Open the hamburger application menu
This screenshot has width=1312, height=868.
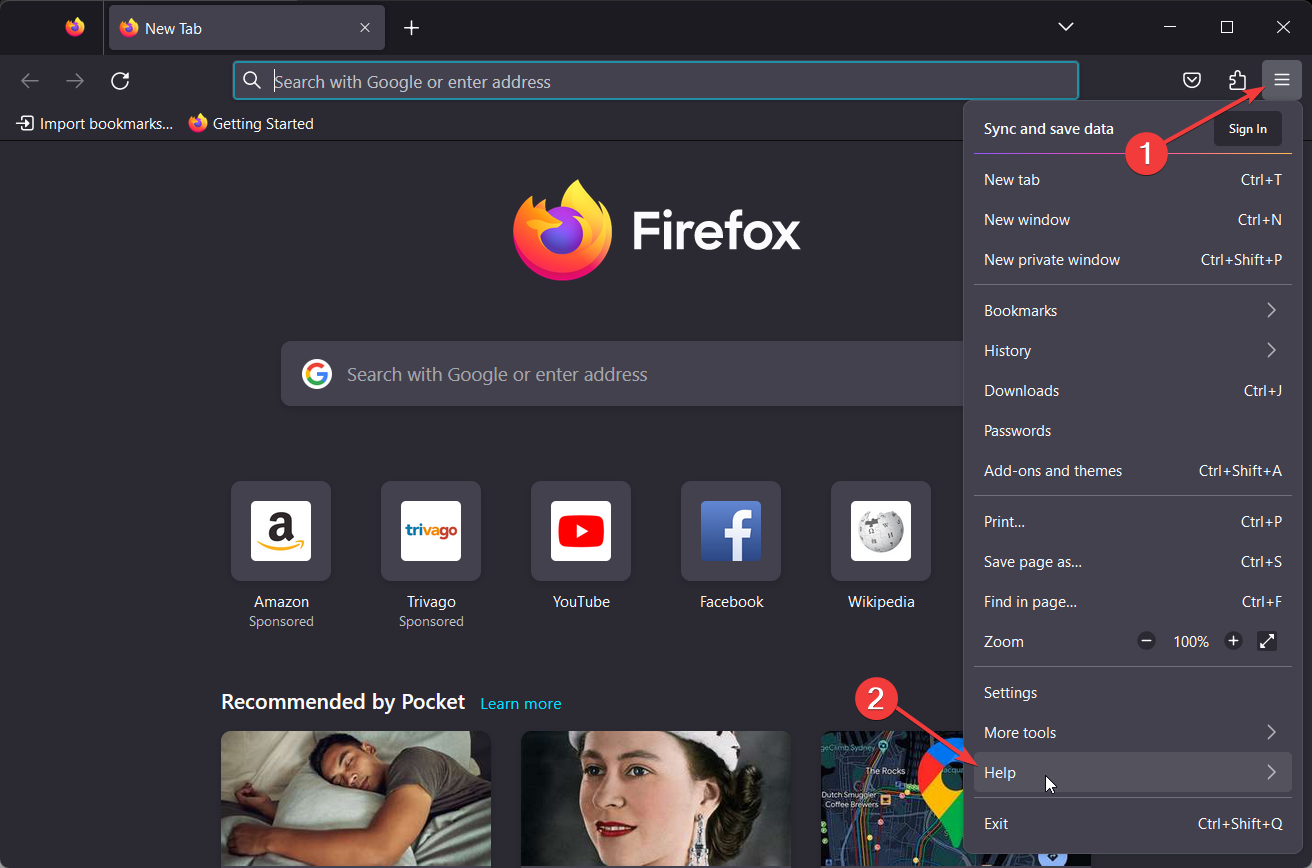(1281, 80)
